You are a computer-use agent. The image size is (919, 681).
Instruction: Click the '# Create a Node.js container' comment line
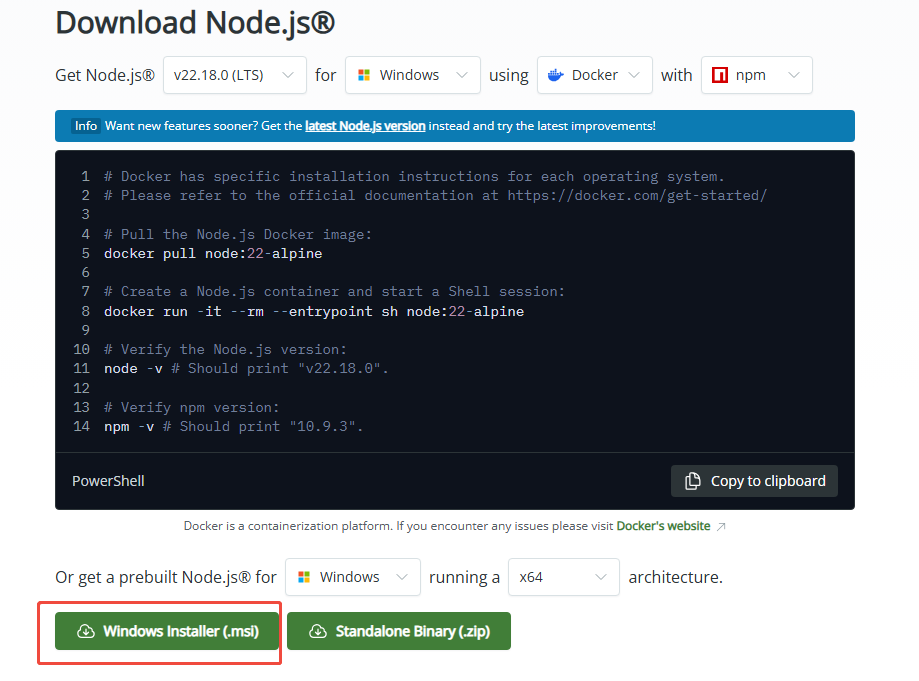tap(334, 291)
